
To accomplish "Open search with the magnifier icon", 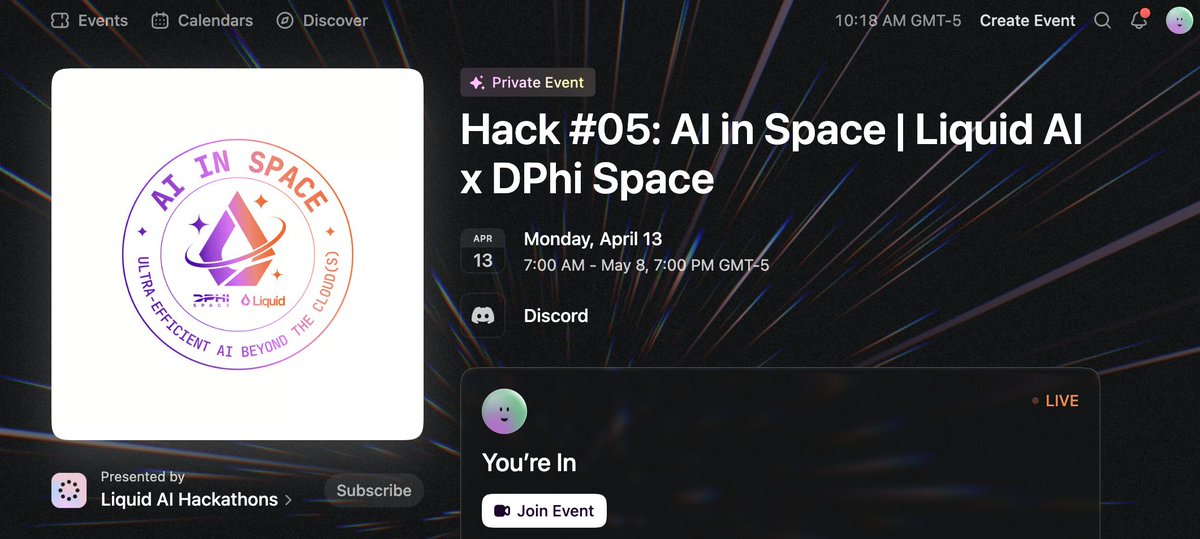I will 1102,20.
